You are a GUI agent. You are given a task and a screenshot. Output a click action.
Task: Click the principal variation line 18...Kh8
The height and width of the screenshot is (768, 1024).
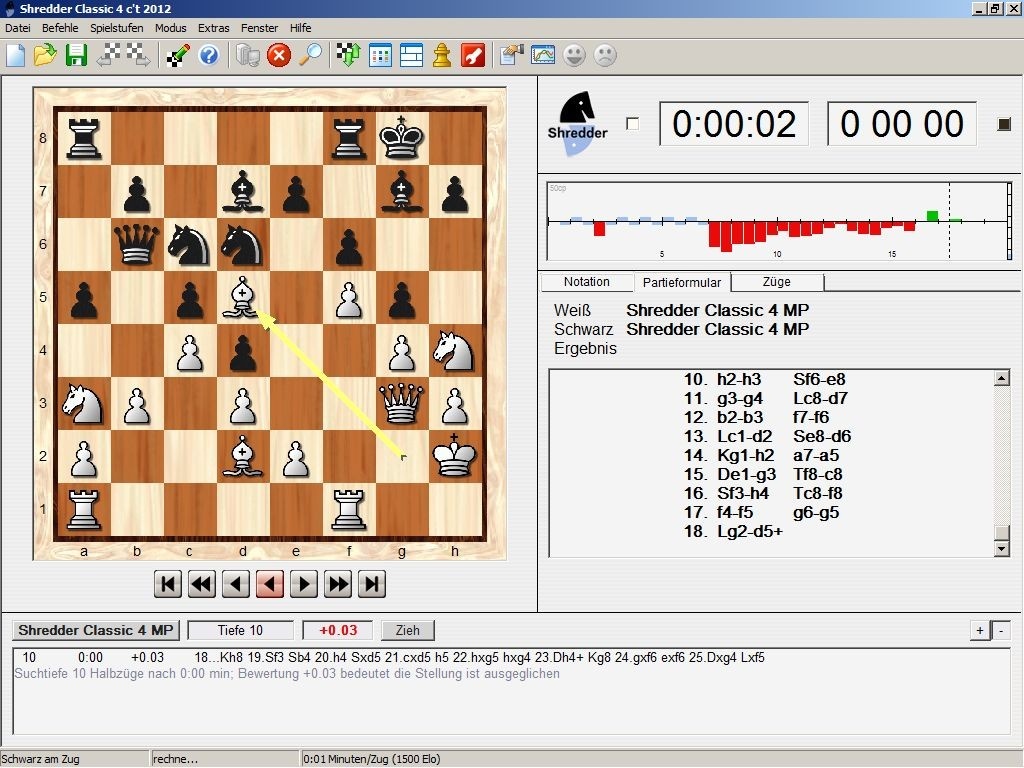point(479,658)
